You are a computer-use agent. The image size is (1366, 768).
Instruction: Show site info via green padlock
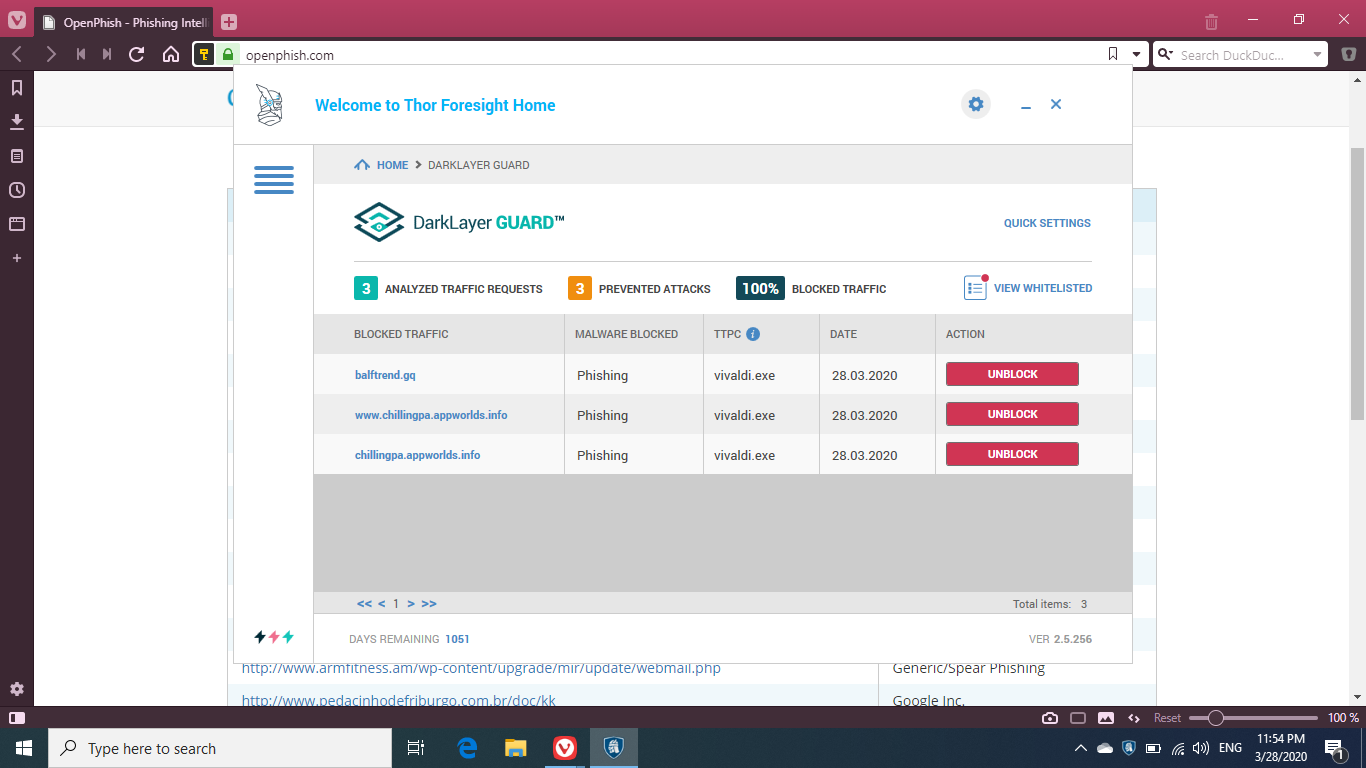(228, 55)
